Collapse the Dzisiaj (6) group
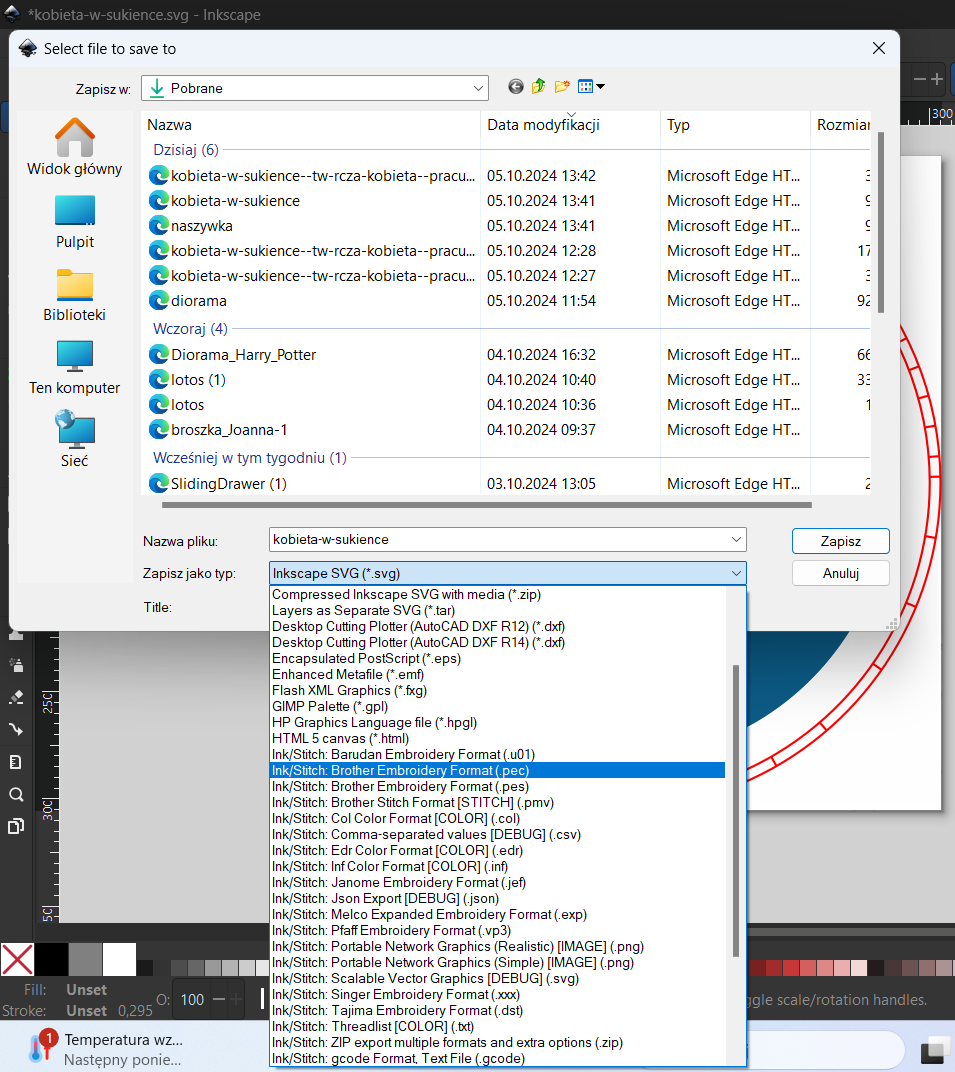Screen dimensions: 955x1072 (186, 150)
